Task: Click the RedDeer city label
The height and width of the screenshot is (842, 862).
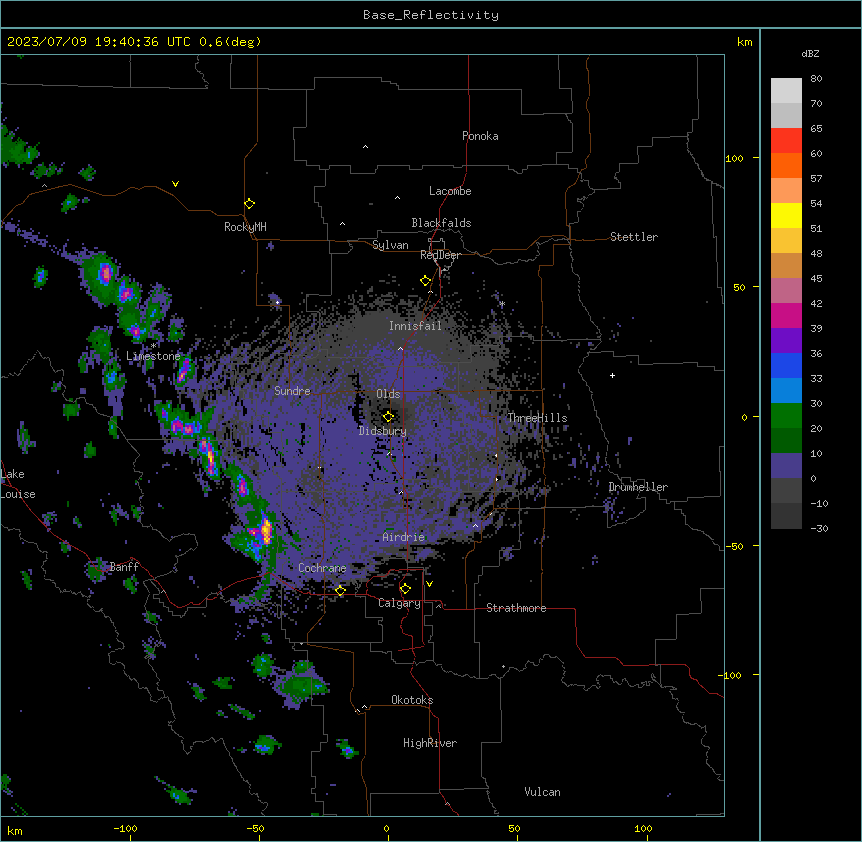Action: pyautogui.click(x=440, y=255)
